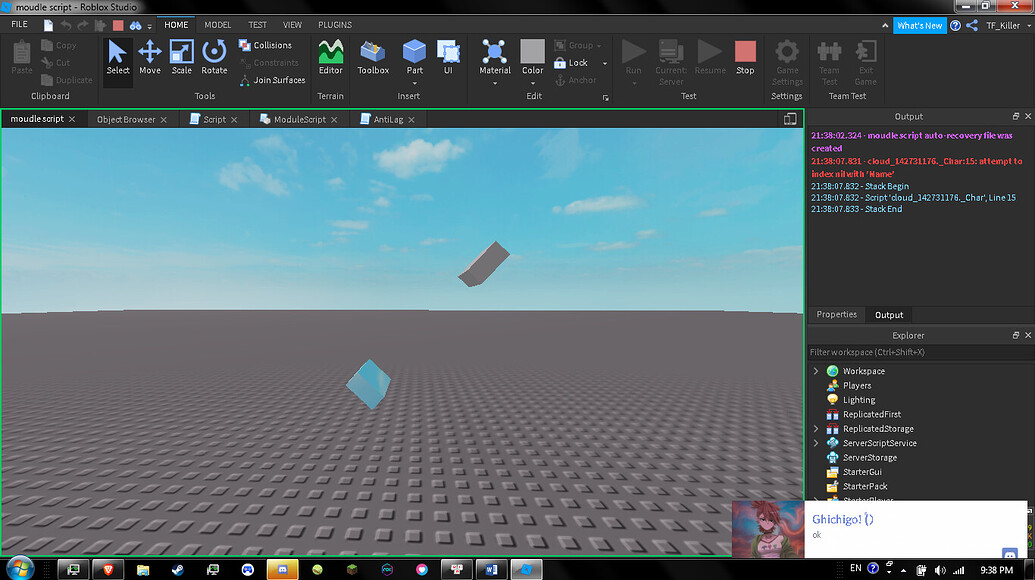Toggle Collisions on or off
The width and height of the screenshot is (1035, 580).
265,45
